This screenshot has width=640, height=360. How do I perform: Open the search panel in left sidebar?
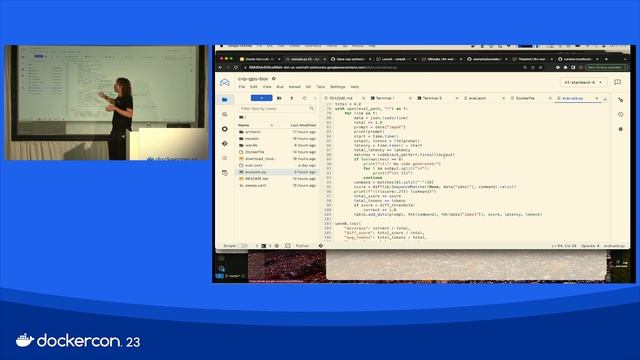click(x=224, y=115)
